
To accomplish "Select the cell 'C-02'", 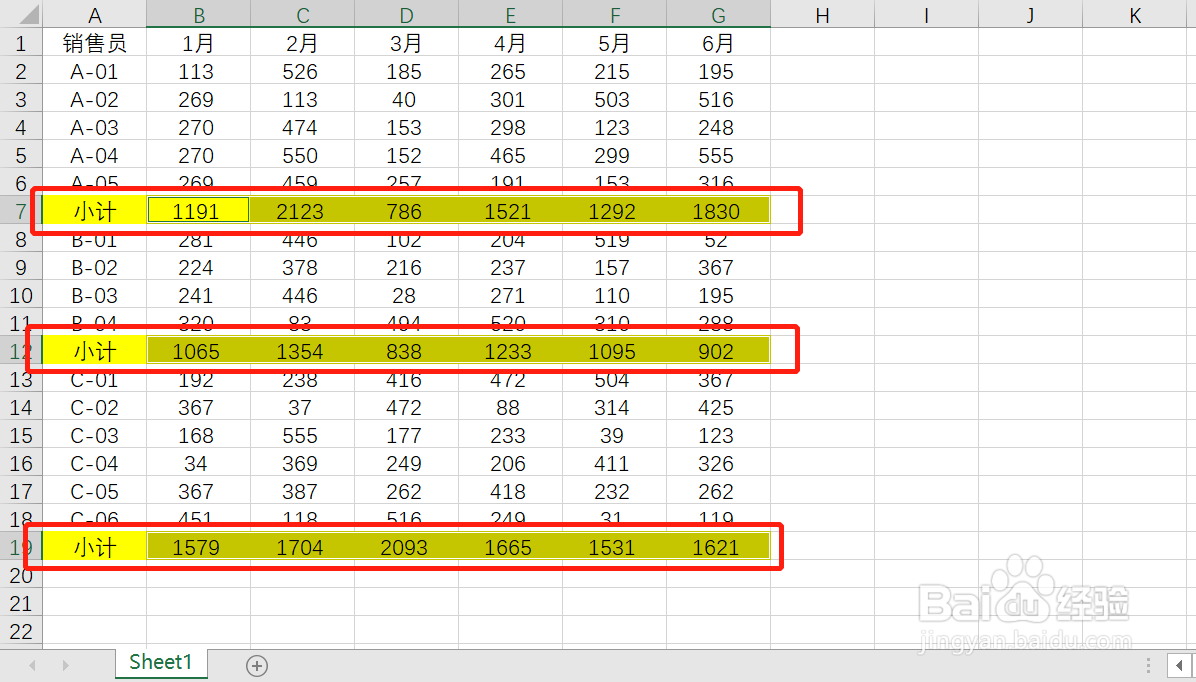I will (95, 407).
